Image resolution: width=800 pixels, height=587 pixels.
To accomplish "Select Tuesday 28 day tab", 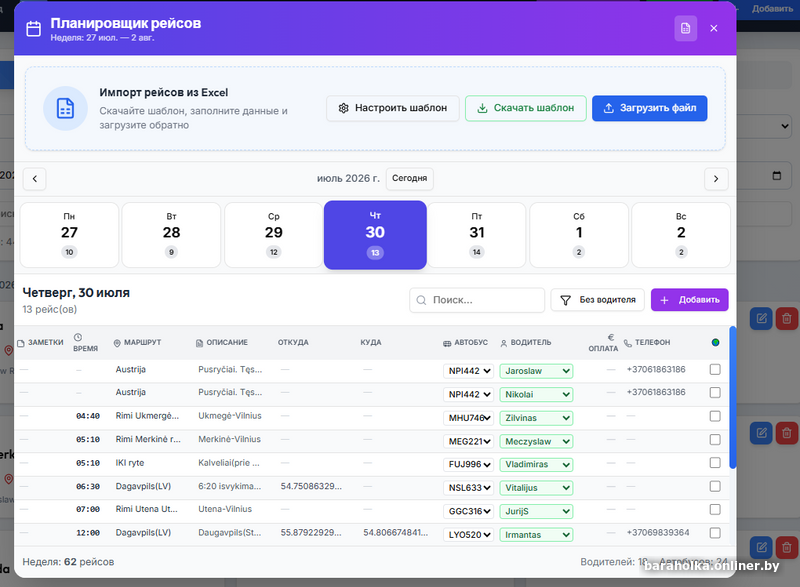I will click(x=171, y=235).
